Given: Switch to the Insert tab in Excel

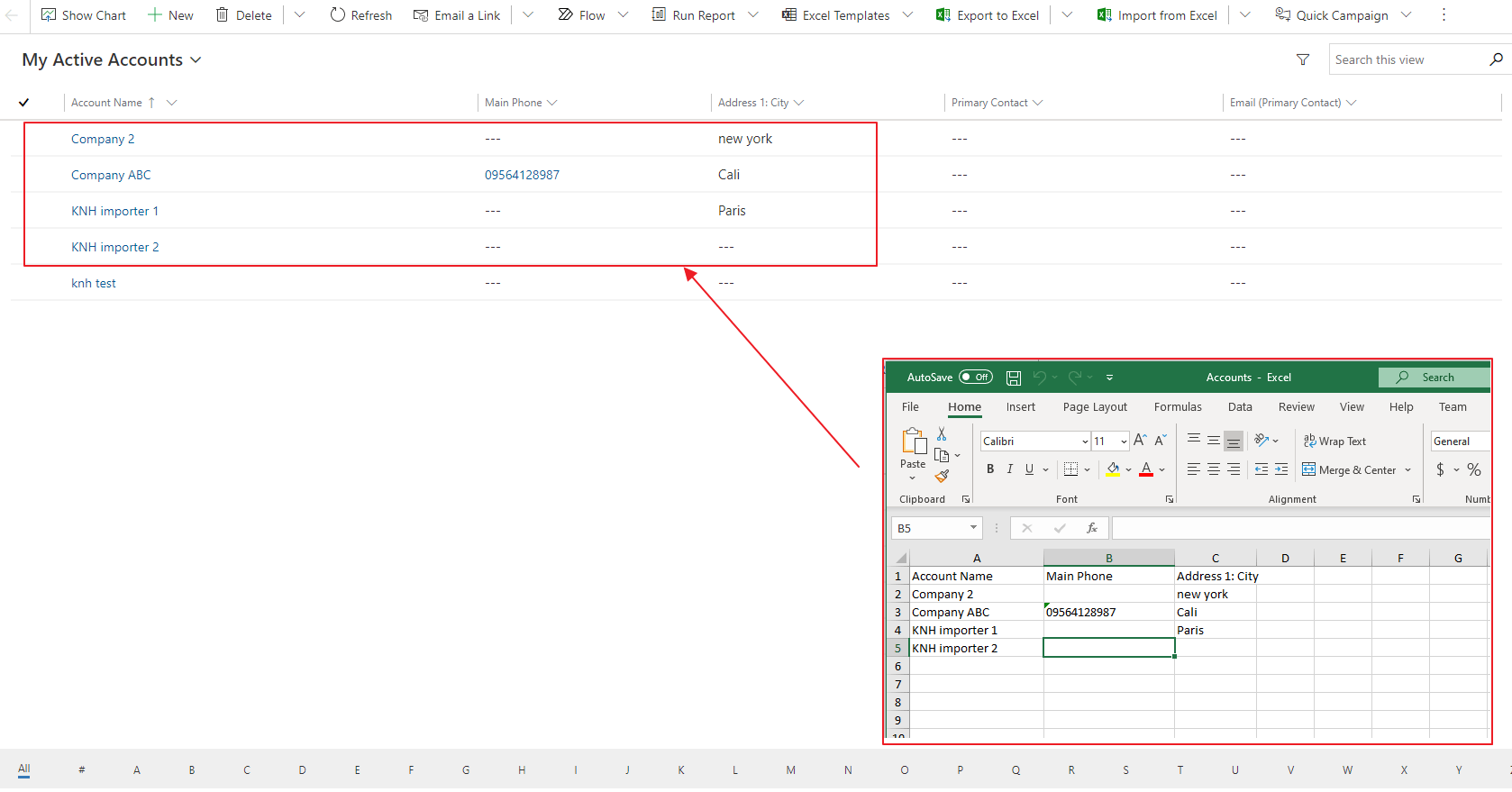Looking at the screenshot, I should (x=1021, y=407).
